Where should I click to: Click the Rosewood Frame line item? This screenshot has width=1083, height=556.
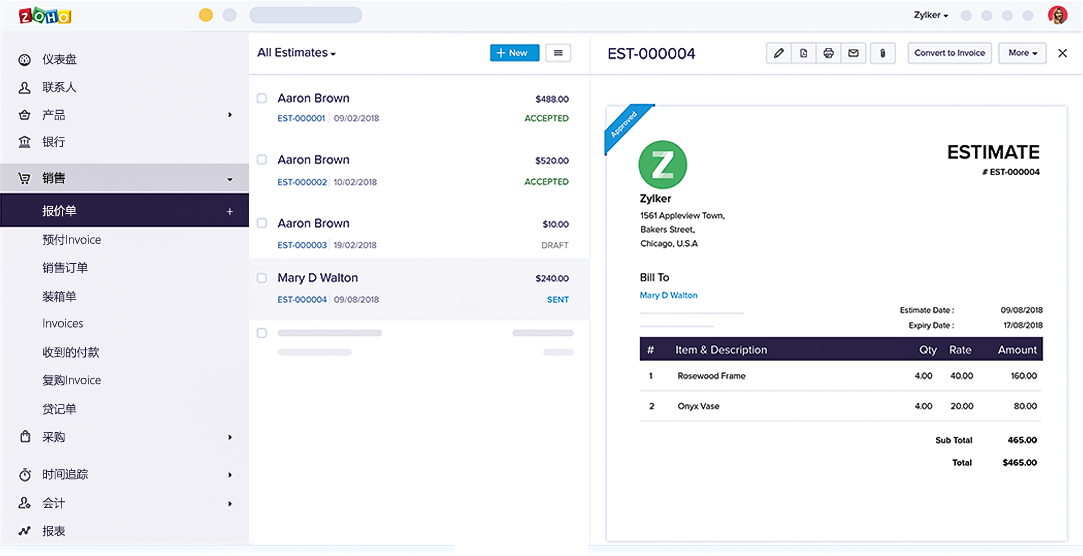click(711, 376)
